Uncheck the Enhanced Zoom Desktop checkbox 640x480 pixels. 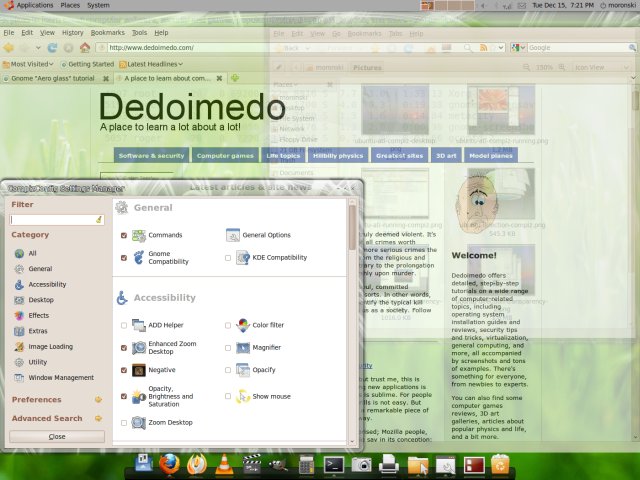pos(124,348)
